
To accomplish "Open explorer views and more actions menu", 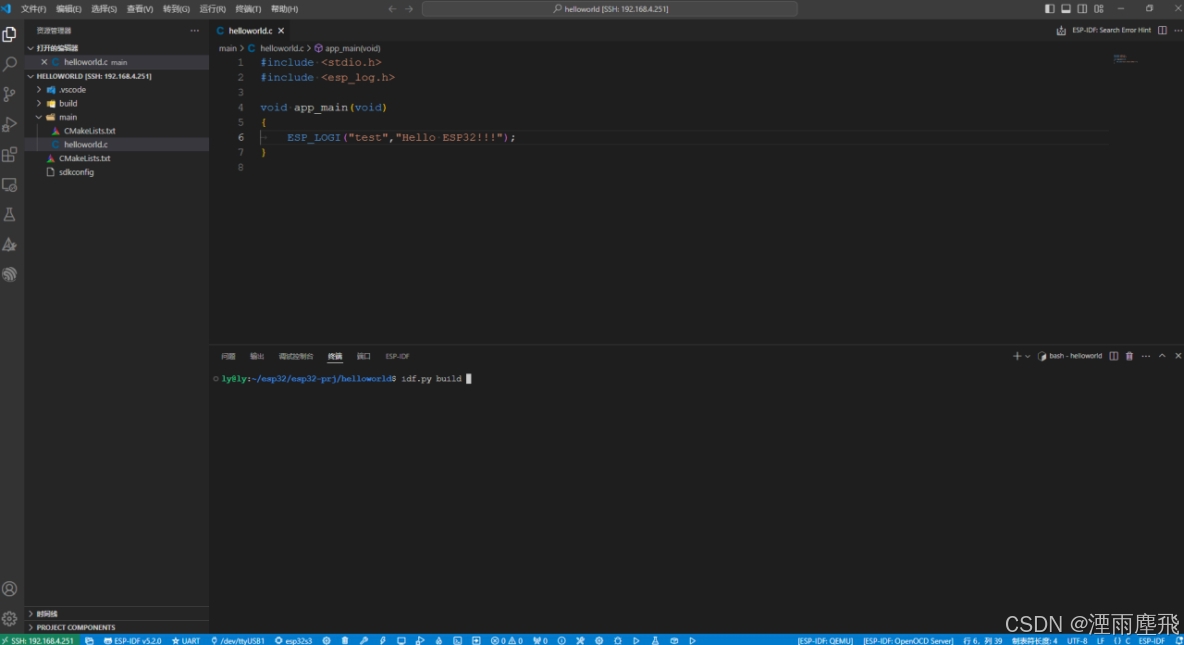I will tap(195, 31).
